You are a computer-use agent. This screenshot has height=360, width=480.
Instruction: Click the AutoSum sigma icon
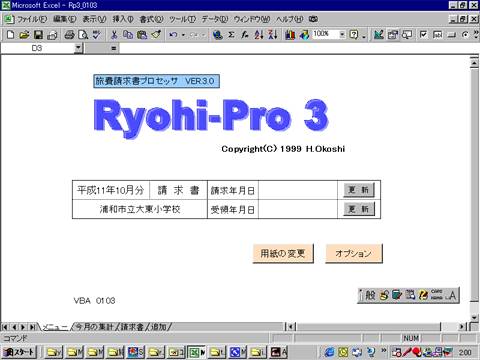[231, 35]
